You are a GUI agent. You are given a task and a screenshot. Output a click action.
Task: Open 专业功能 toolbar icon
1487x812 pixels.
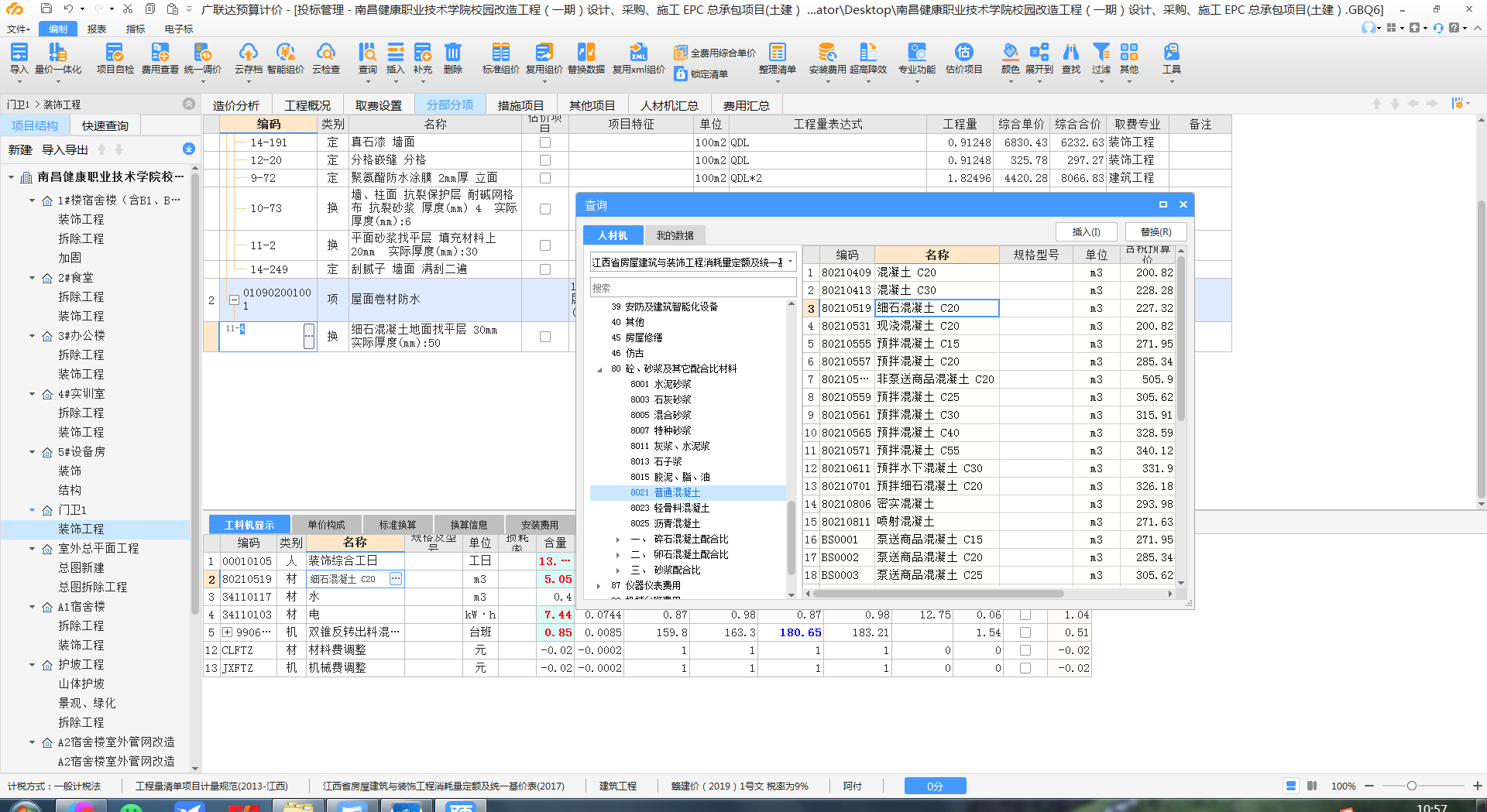click(917, 59)
